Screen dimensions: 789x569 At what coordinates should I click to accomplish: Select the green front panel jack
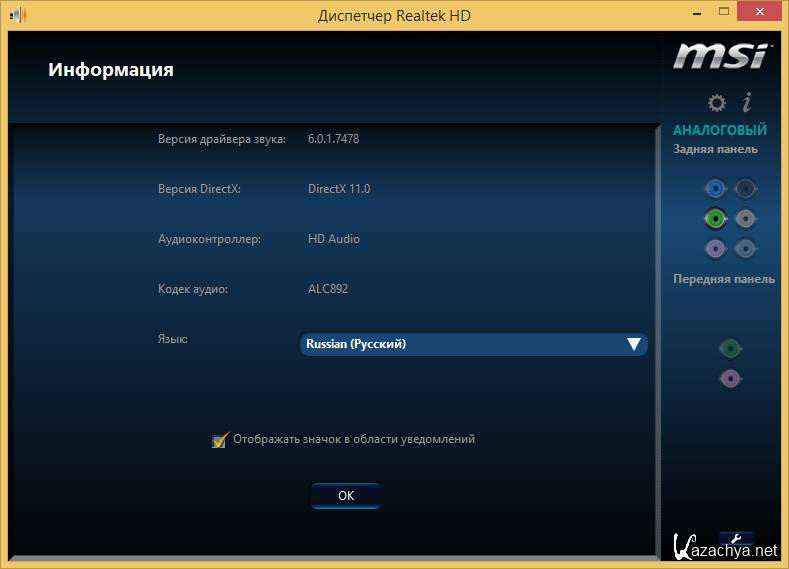731,348
